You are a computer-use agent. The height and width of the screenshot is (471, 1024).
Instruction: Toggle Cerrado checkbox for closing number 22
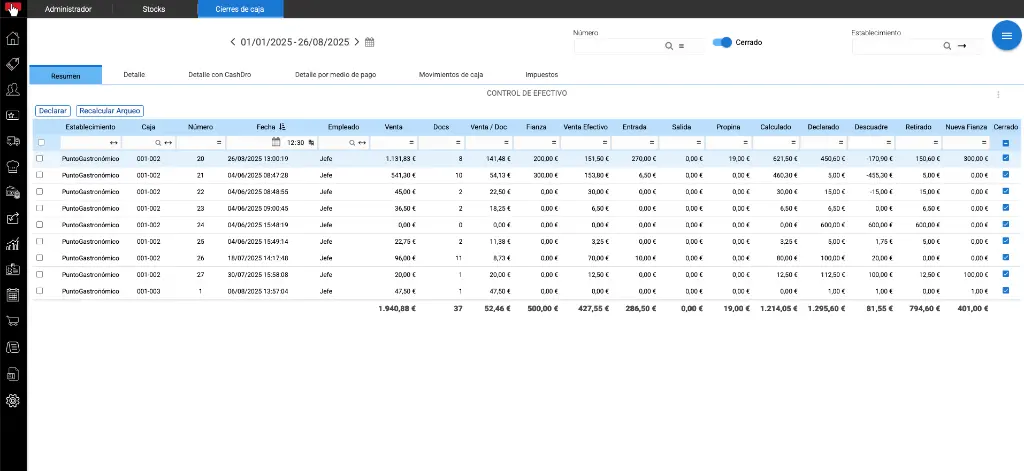click(x=1006, y=191)
